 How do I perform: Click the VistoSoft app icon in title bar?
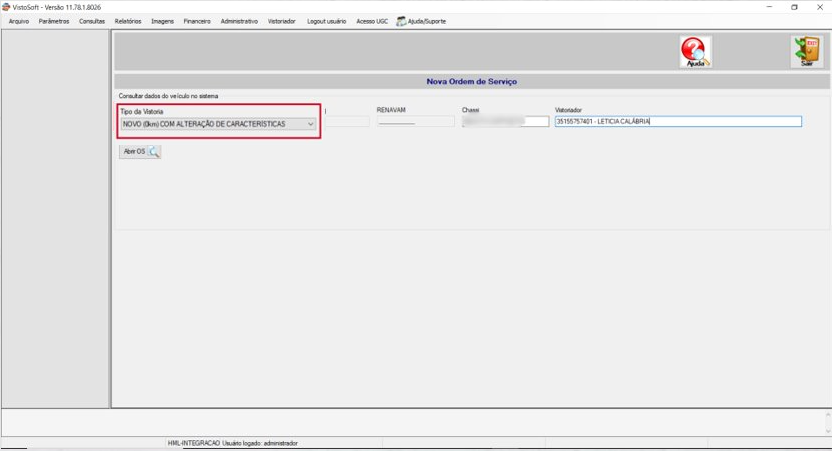[6, 7]
